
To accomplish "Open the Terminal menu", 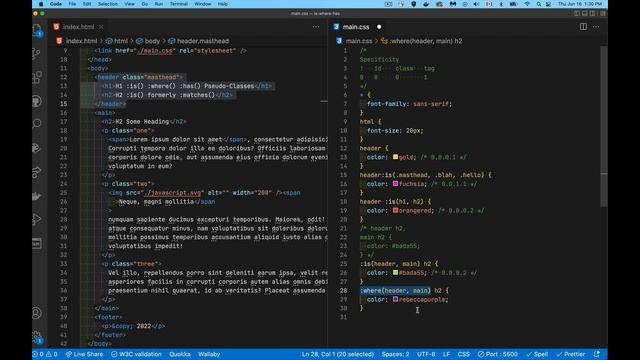I will [x=178, y=4].
